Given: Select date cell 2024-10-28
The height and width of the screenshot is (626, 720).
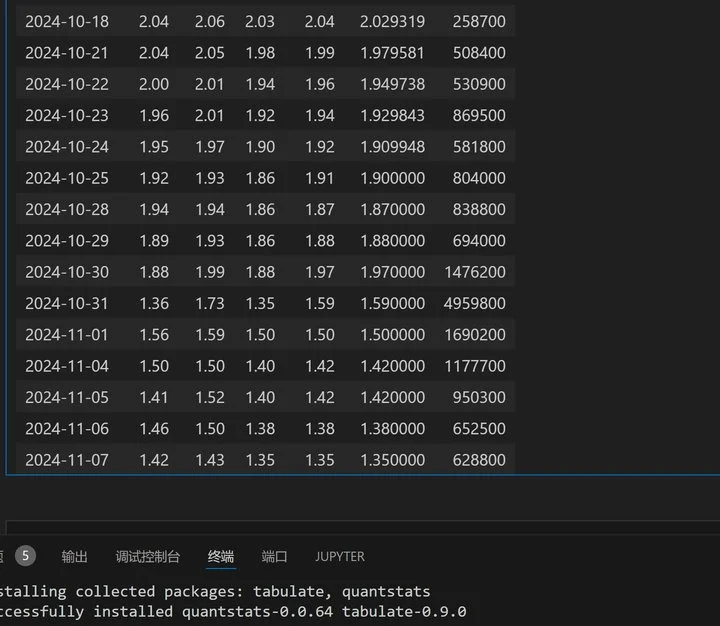Looking at the screenshot, I should [x=67, y=209].
